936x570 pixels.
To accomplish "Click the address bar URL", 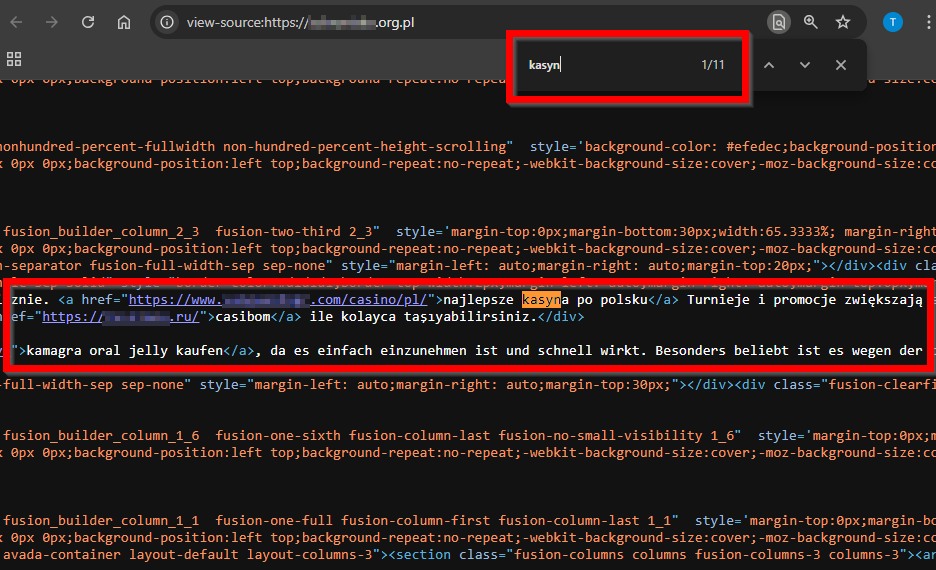I will (x=300, y=22).
